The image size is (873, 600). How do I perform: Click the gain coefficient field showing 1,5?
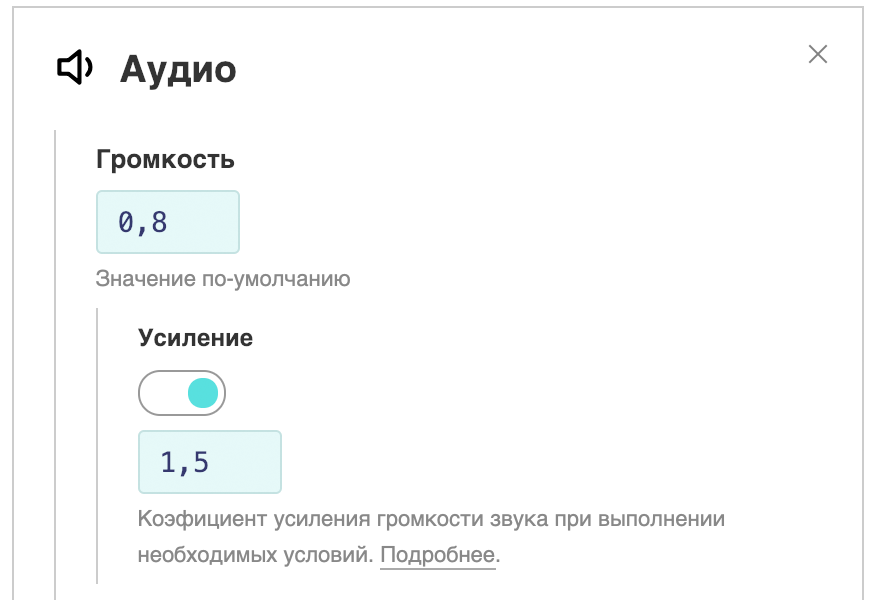coord(210,462)
